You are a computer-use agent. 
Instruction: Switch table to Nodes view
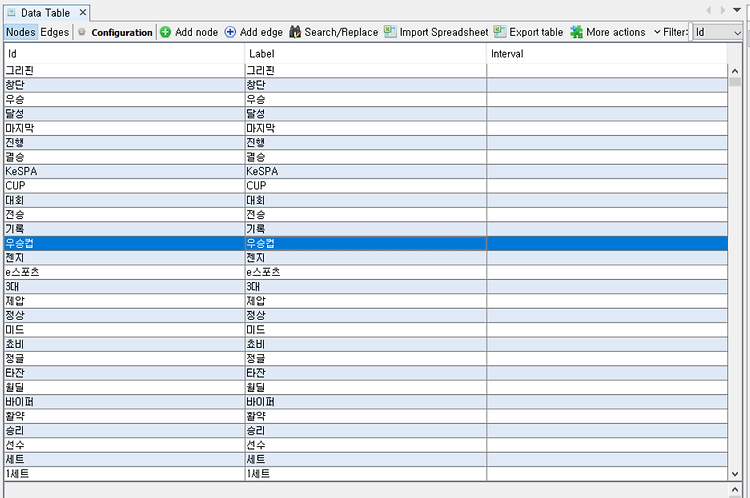pos(21,32)
